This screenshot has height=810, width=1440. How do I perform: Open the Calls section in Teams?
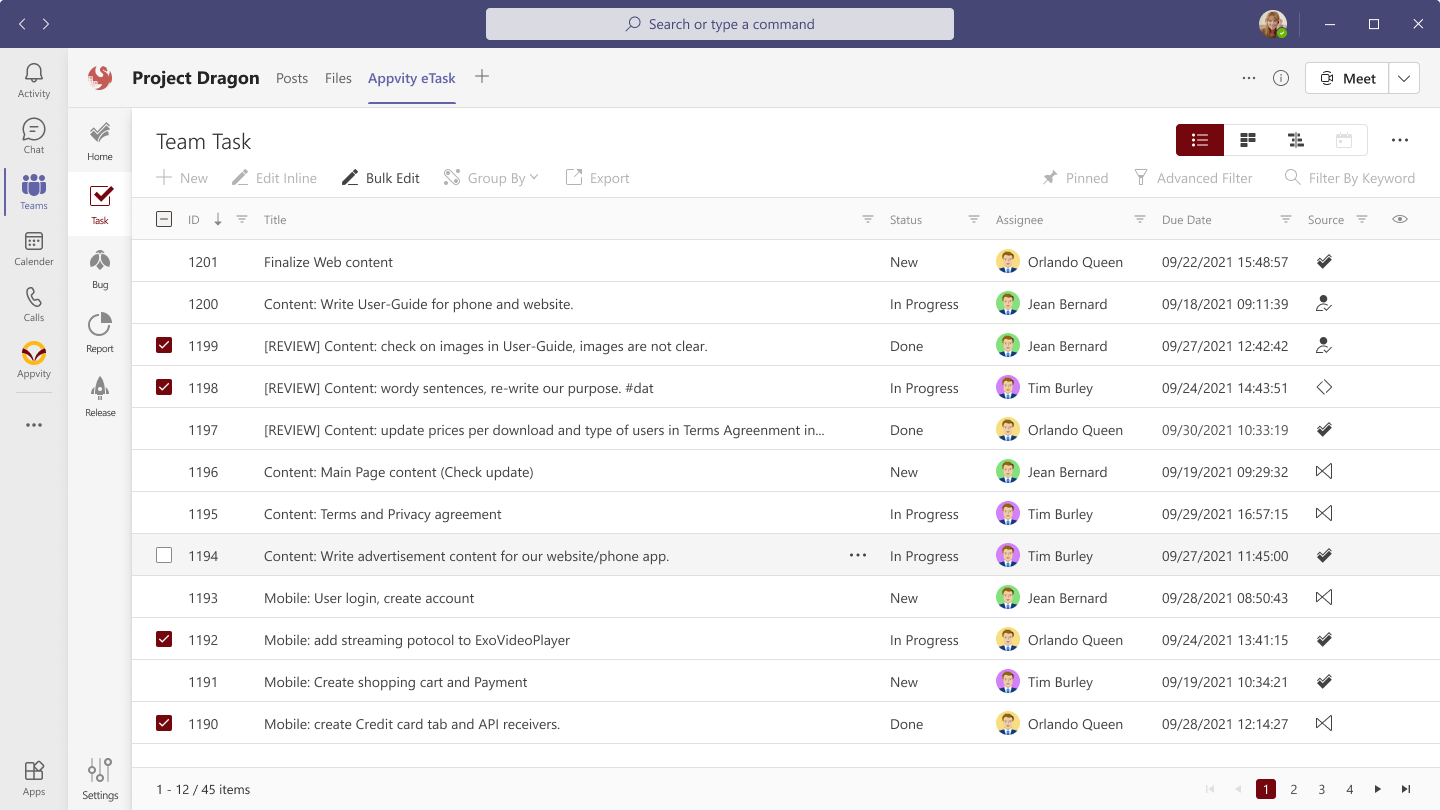pos(33,305)
